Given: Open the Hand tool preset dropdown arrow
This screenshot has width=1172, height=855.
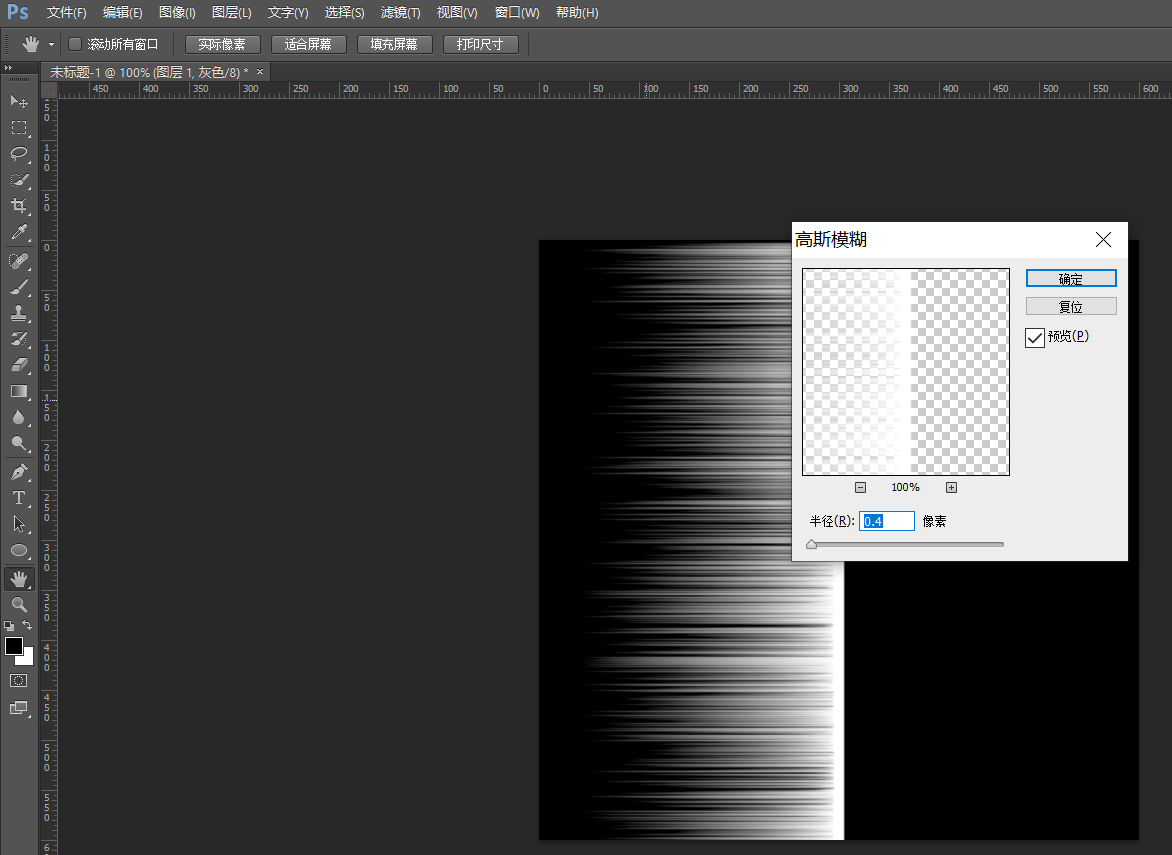Looking at the screenshot, I should pos(51,45).
